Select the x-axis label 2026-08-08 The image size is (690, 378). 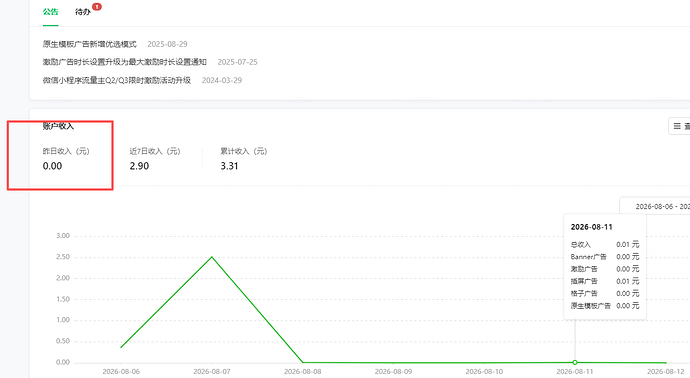303,372
